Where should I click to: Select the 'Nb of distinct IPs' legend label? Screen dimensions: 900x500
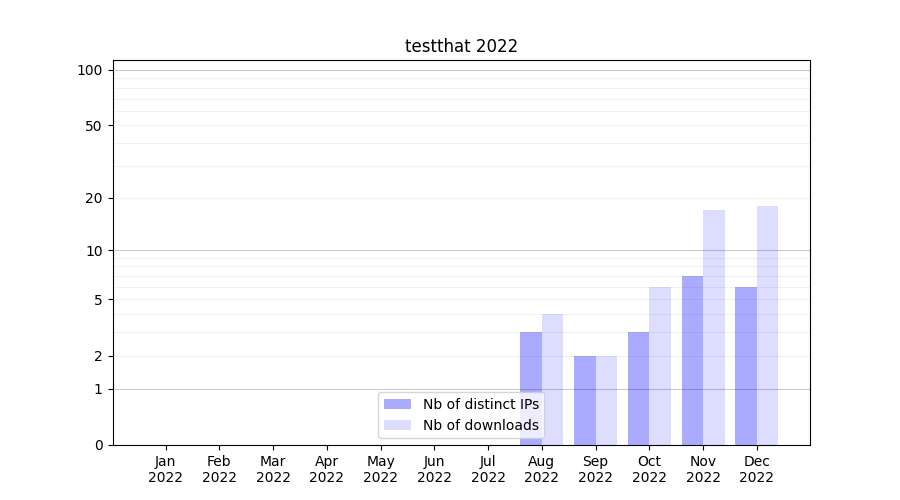click(480, 404)
